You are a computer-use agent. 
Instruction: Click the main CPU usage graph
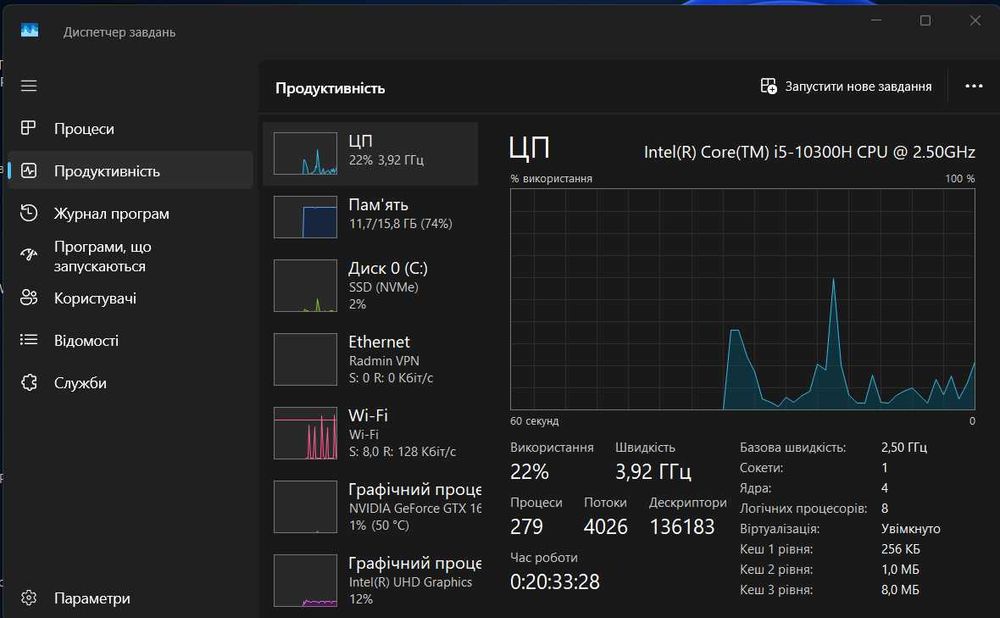click(x=742, y=299)
